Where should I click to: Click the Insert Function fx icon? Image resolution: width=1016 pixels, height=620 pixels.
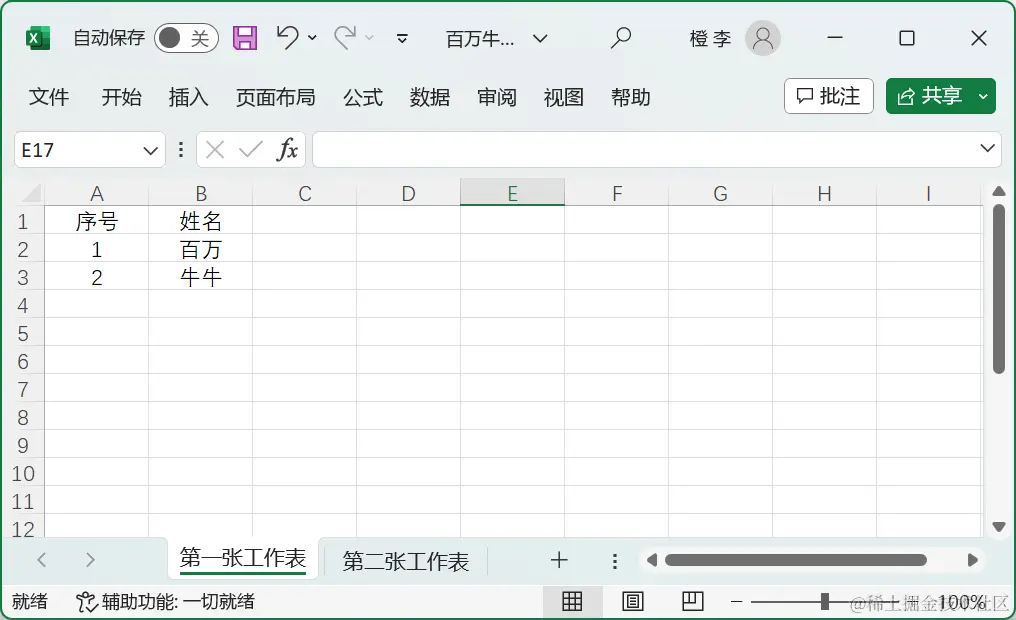click(288, 150)
